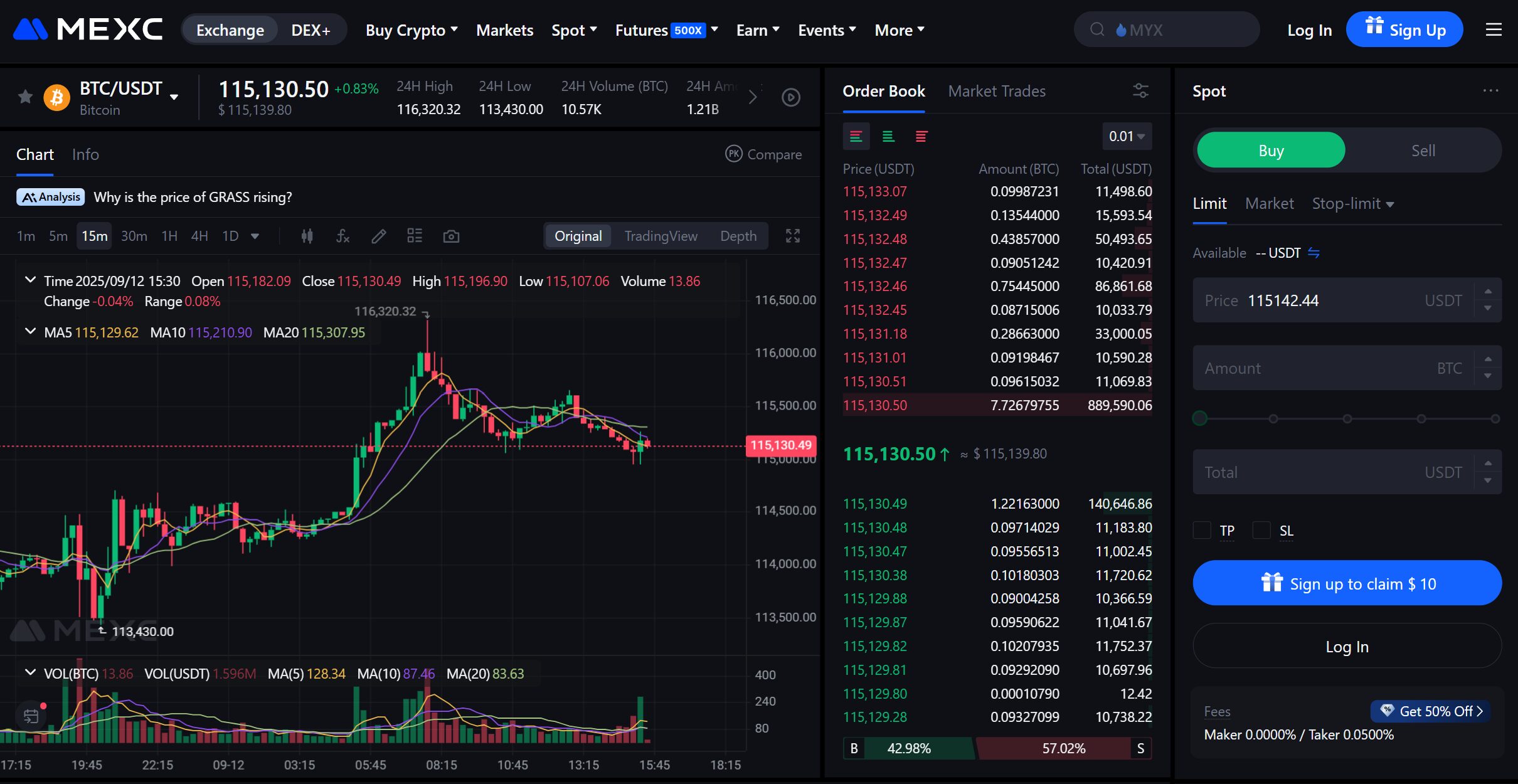Take a chart screenshot with the camera icon
The height and width of the screenshot is (784, 1518).
point(451,236)
